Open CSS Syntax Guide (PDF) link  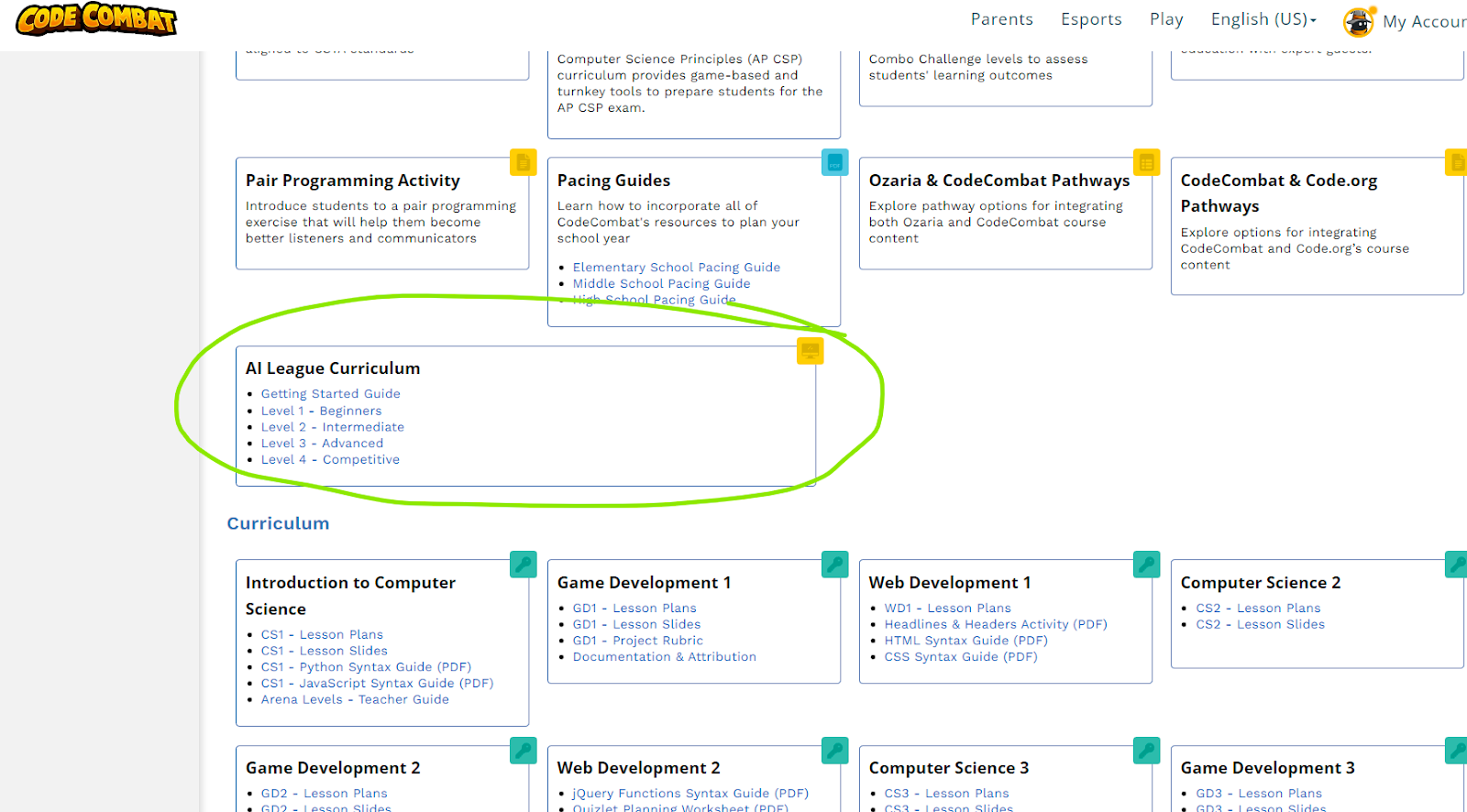point(961,657)
